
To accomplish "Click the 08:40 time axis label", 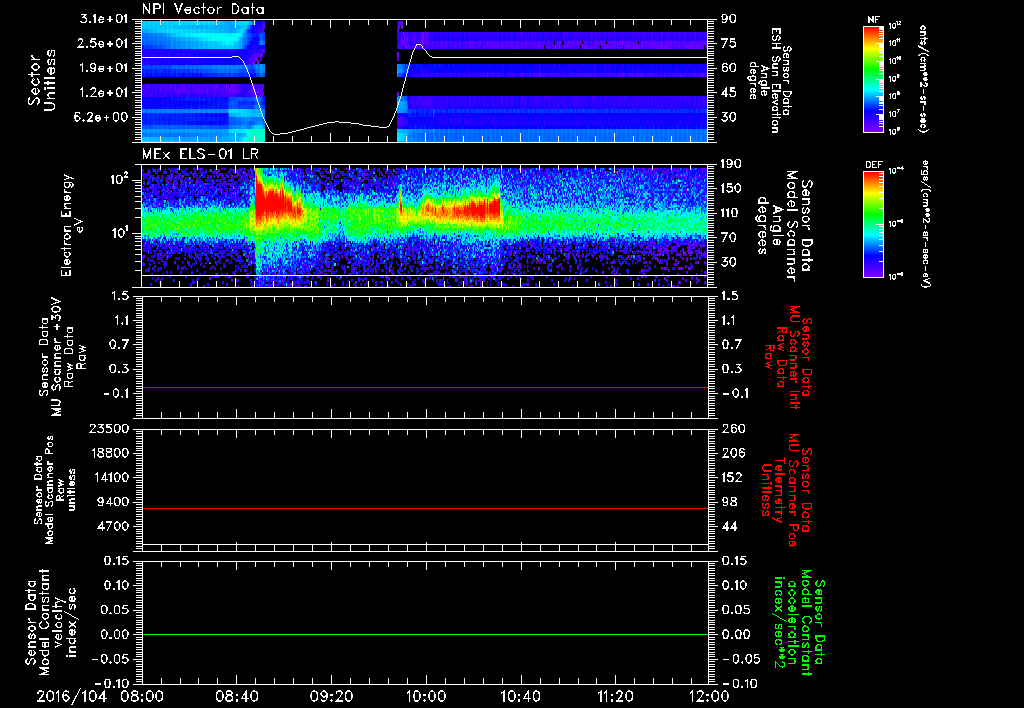I will pyautogui.click(x=236, y=696).
